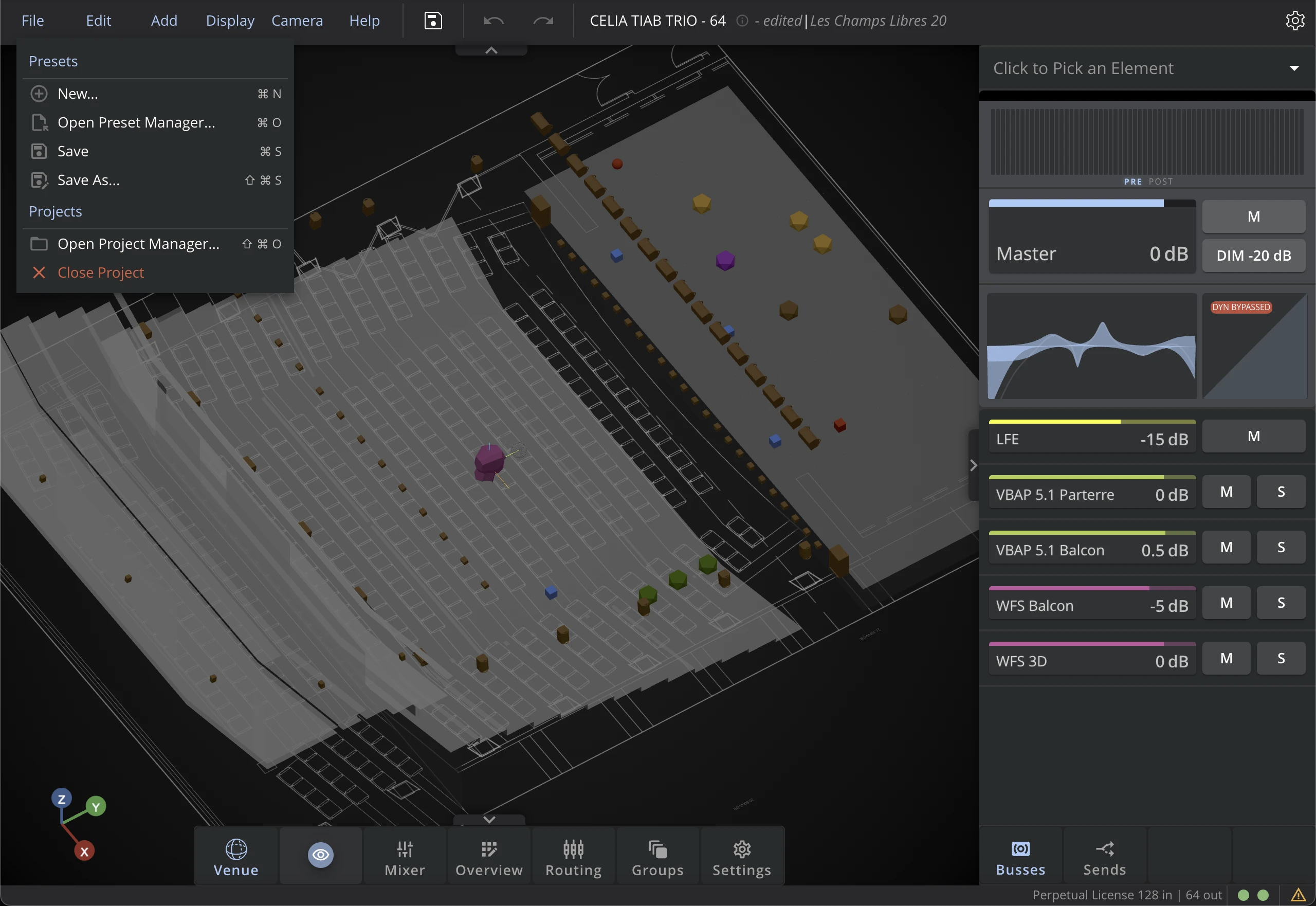Click the redo arrow icon

[543, 21]
